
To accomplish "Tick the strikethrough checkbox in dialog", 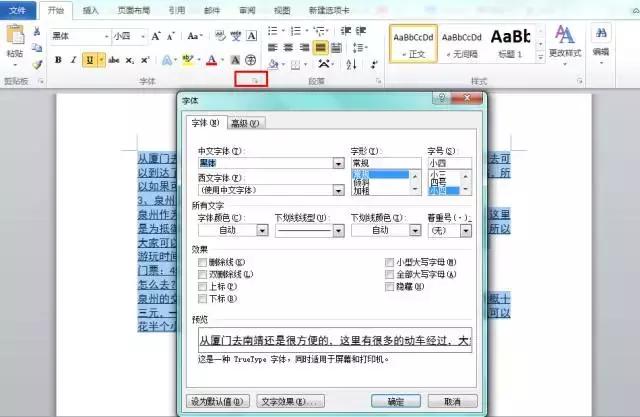I will pos(202,262).
